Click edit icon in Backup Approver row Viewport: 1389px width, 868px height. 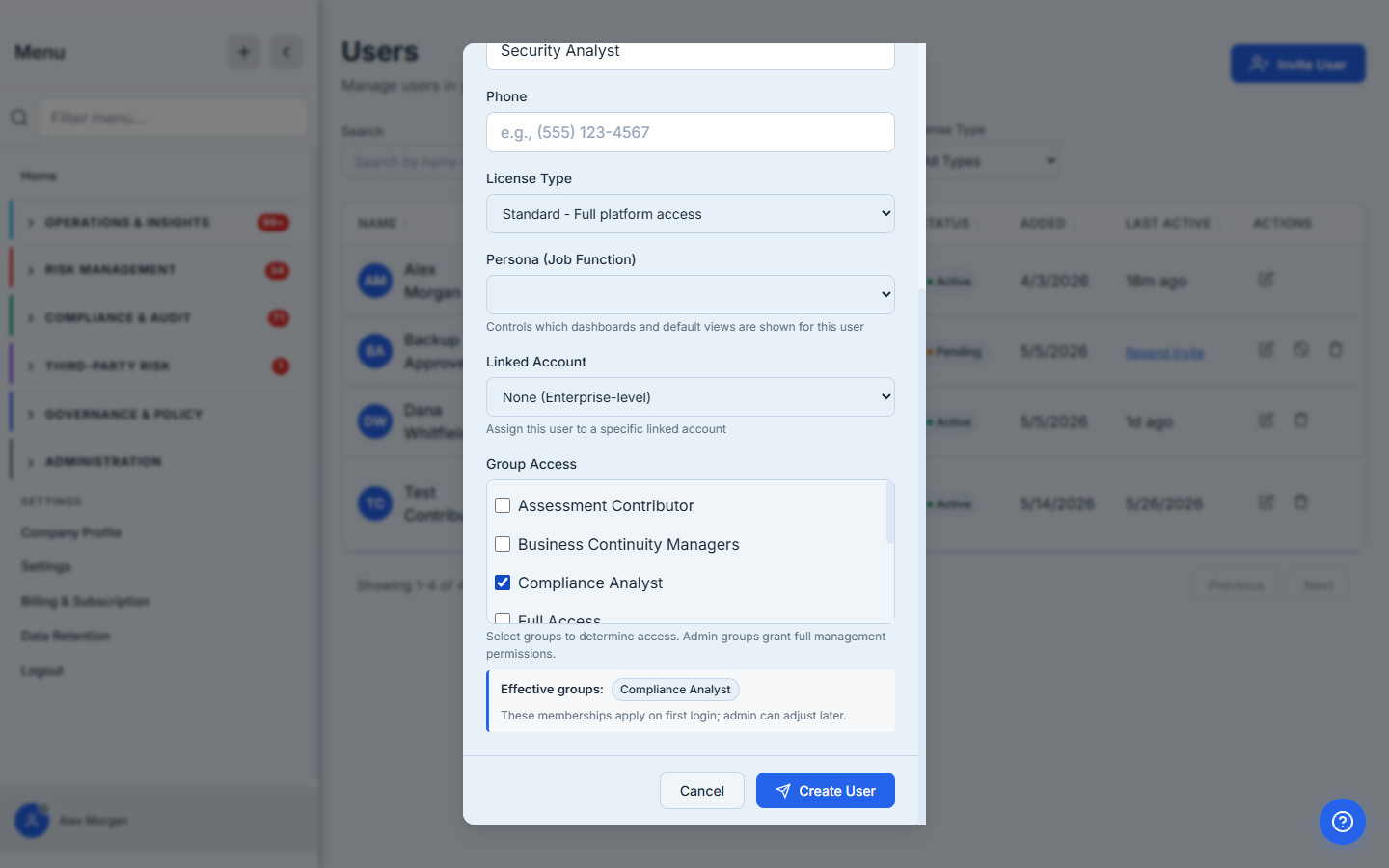[x=1266, y=349]
